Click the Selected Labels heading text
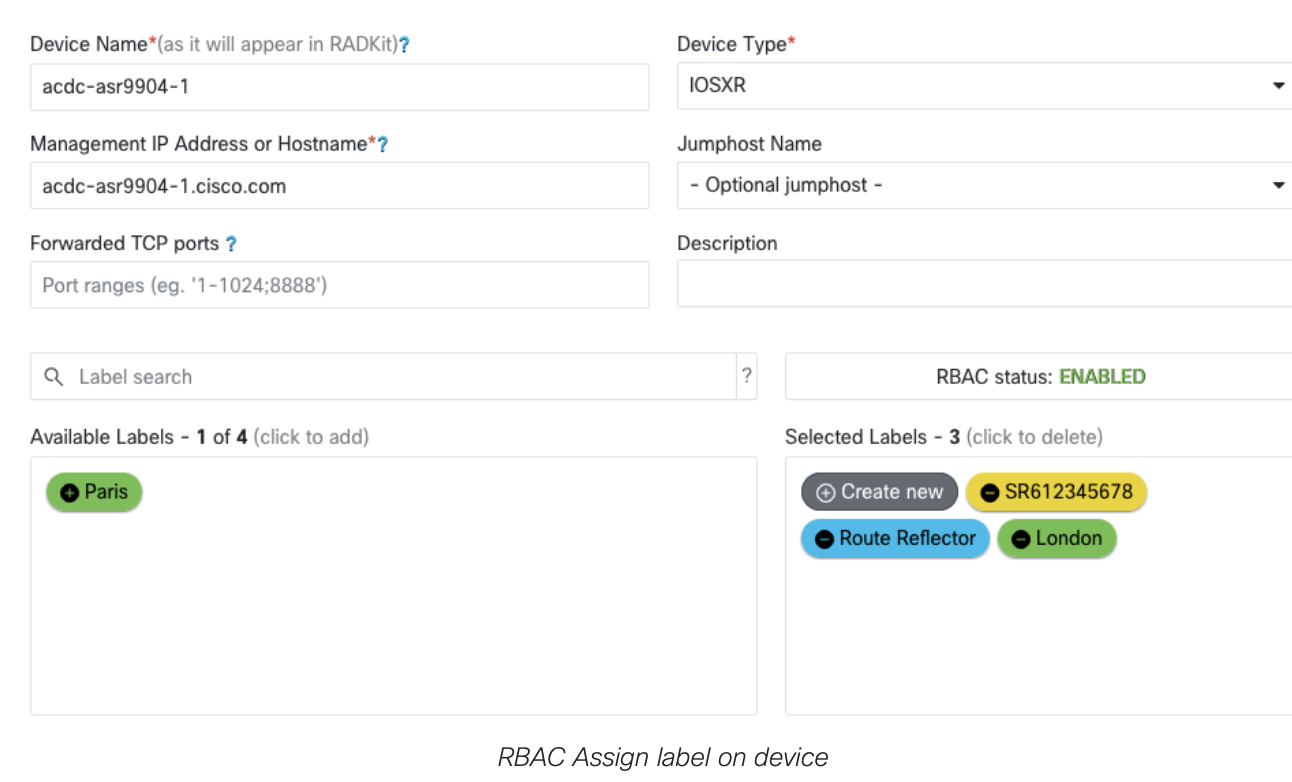 944,437
